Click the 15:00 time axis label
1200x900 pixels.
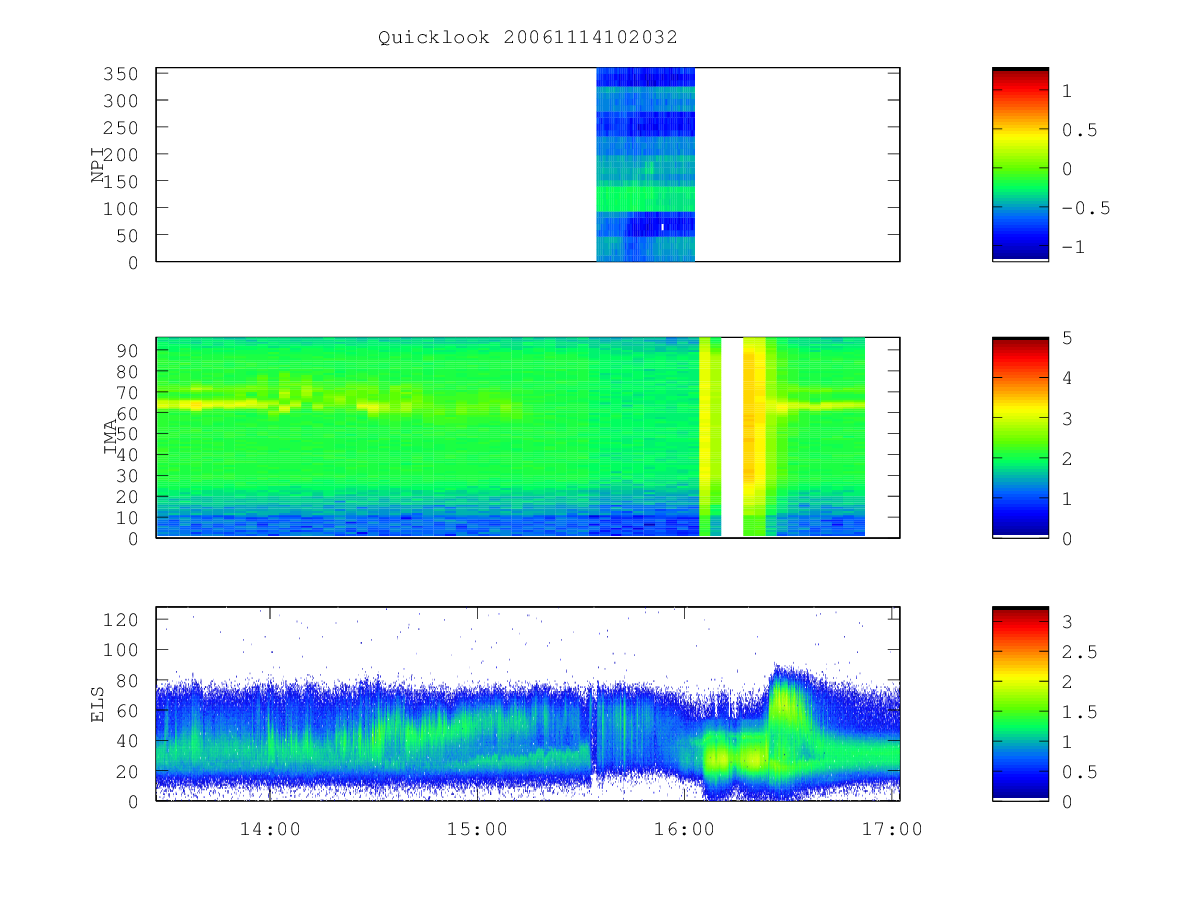pyautogui.click(x=478, y=829)
